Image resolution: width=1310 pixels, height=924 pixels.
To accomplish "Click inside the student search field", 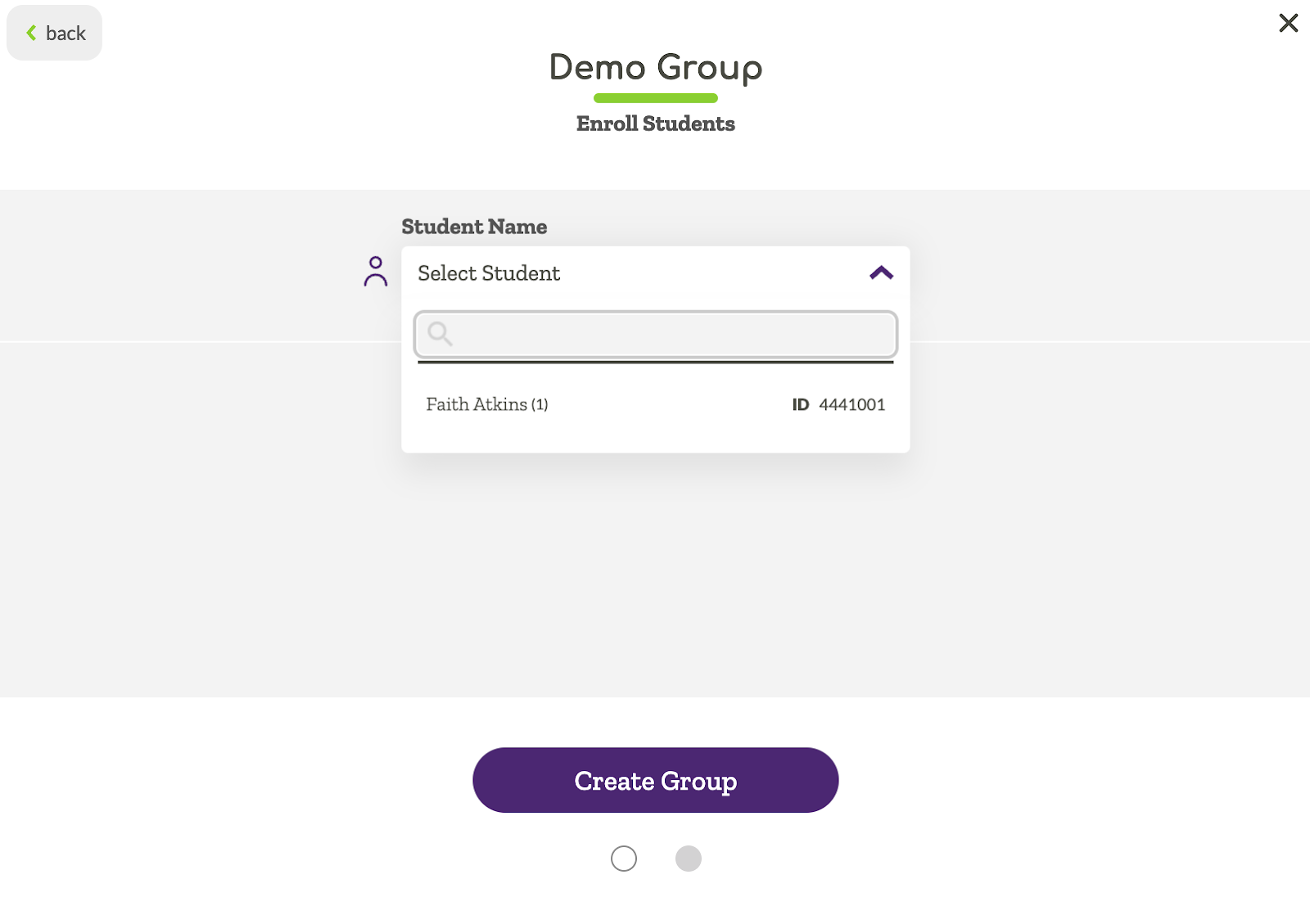I will coord(655,335).
